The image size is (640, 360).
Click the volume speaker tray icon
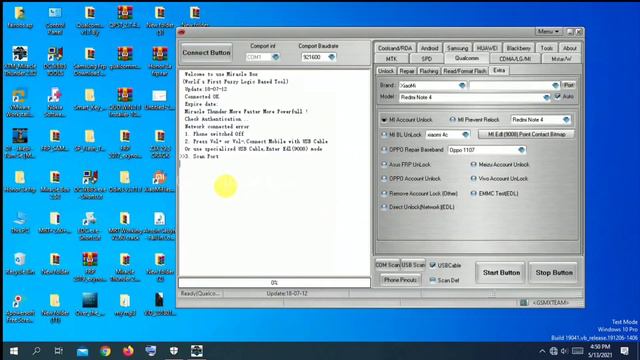[564, 351]
